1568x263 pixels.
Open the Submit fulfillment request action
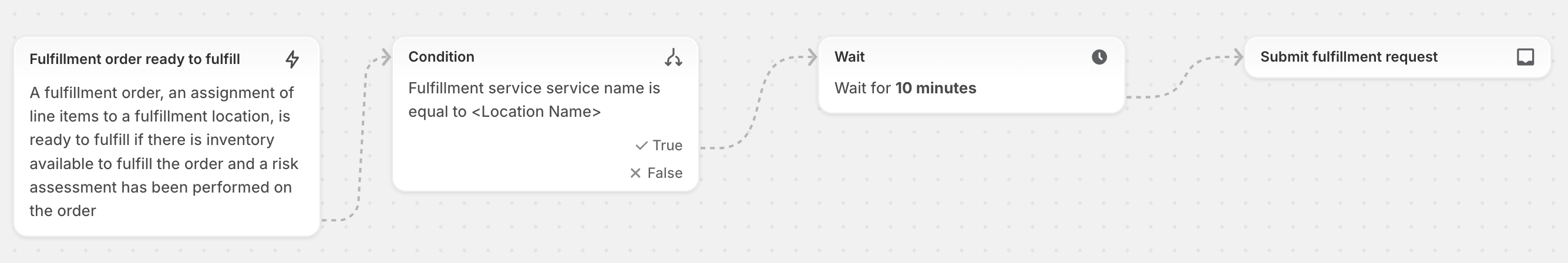click(x=1349, y=56)
